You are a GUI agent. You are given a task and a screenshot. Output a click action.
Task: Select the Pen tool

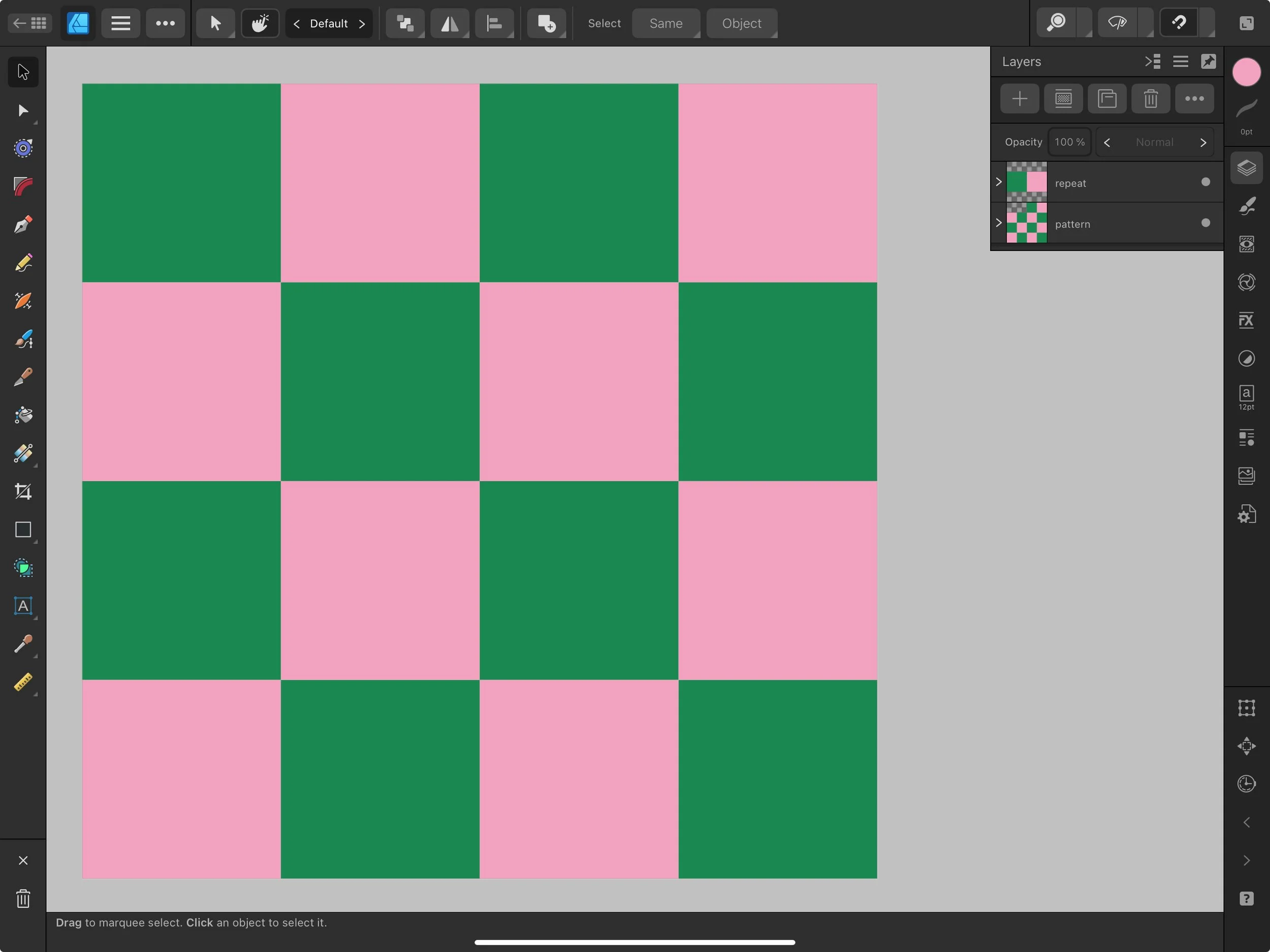click(23, 225)
